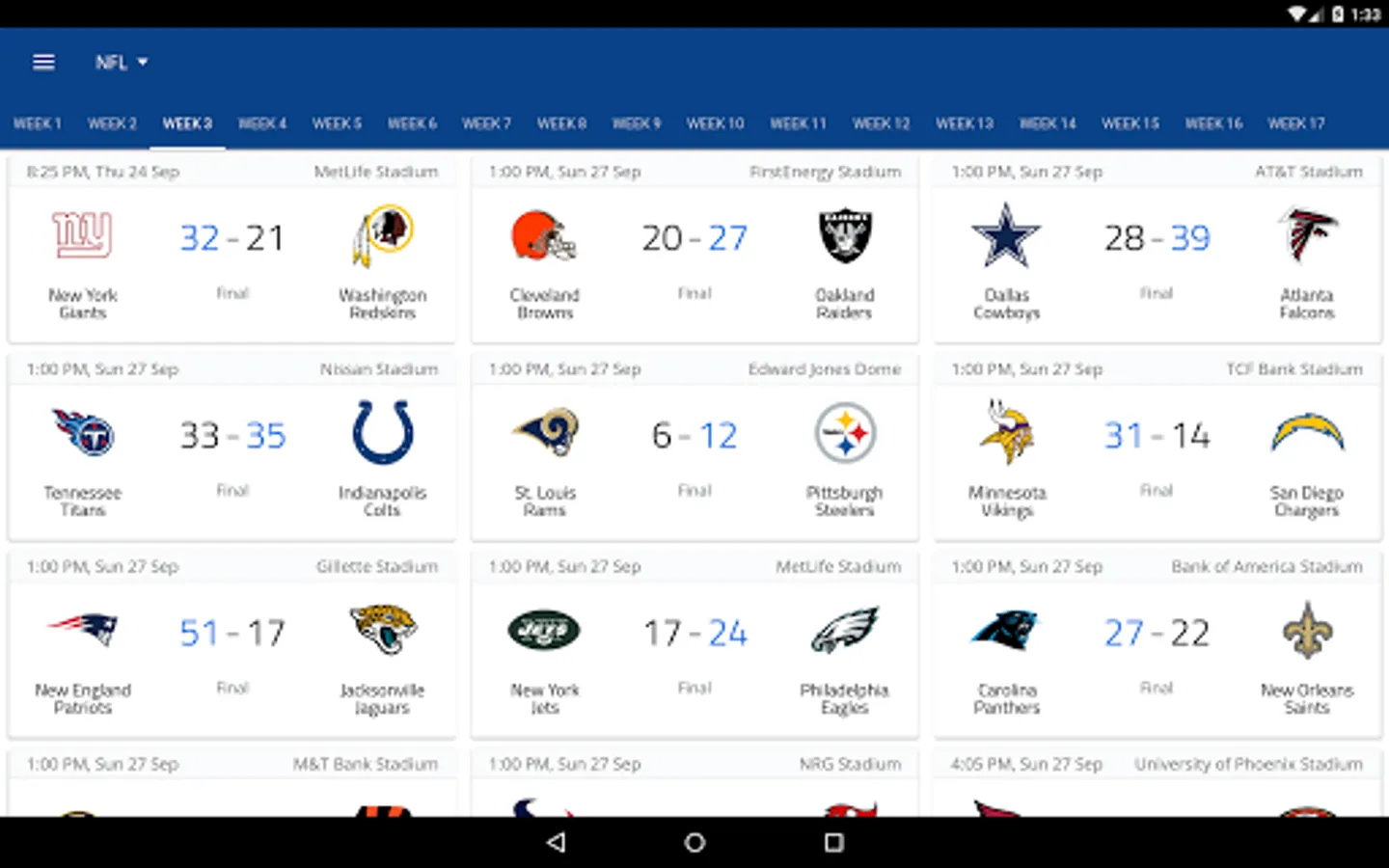Select the WEEK 3 tab
The image size is (1389, 868).
[187, 123]
